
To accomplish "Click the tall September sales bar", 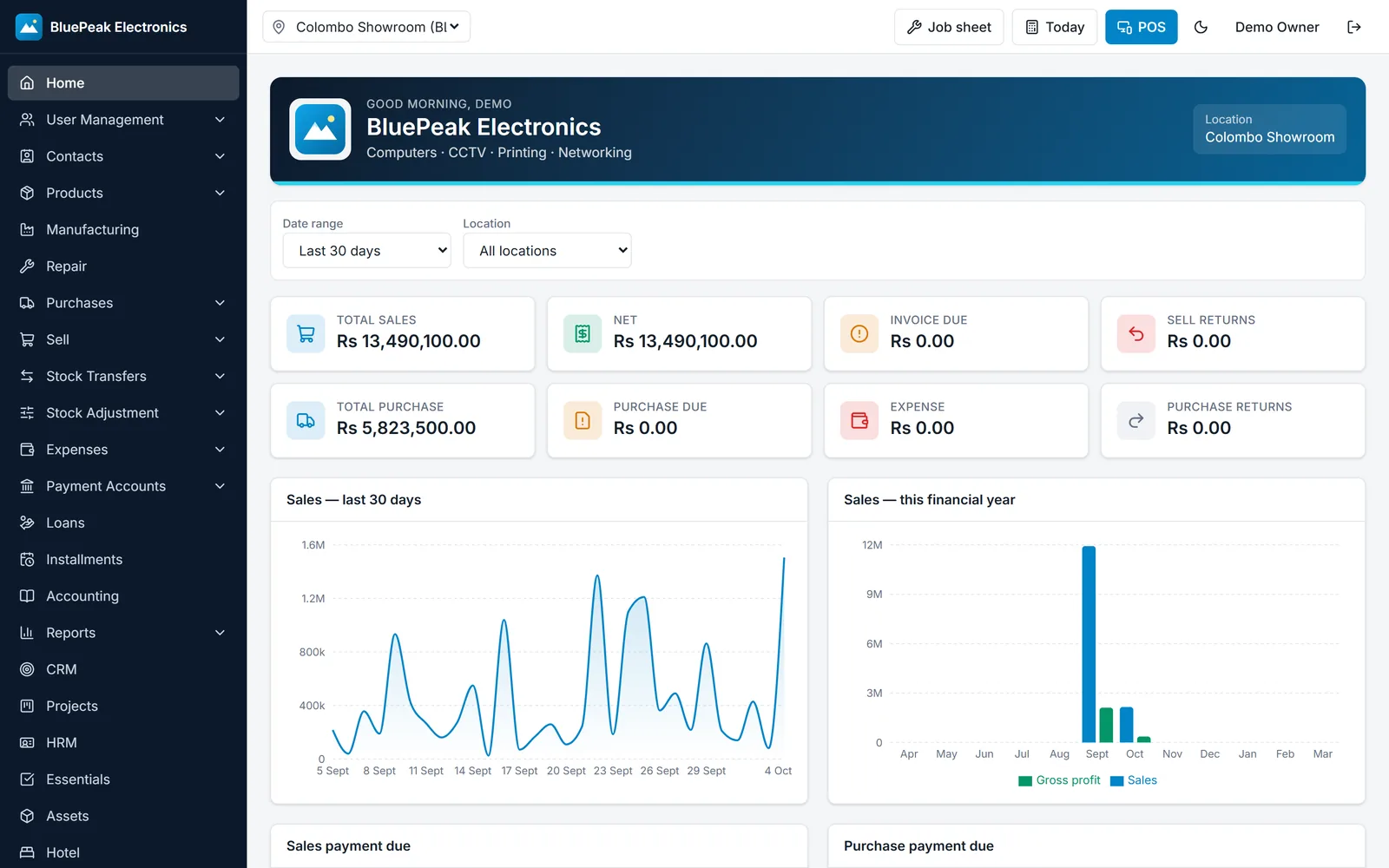I will point(1089,644).
